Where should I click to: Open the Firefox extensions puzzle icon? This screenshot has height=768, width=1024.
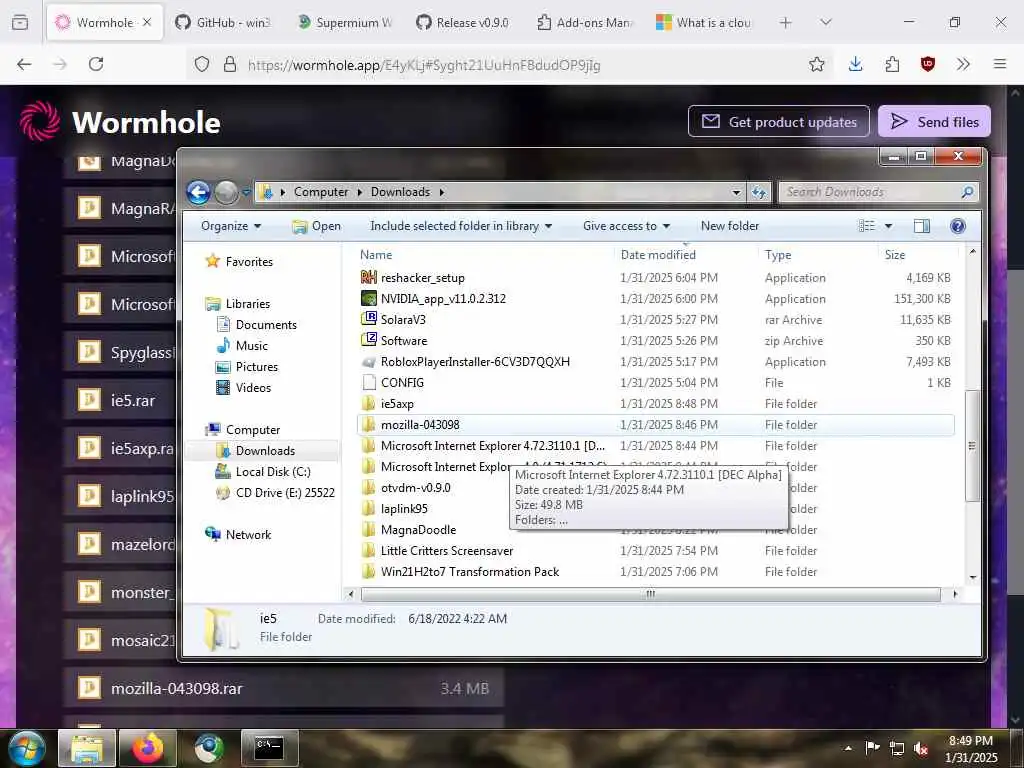point(892,64)
